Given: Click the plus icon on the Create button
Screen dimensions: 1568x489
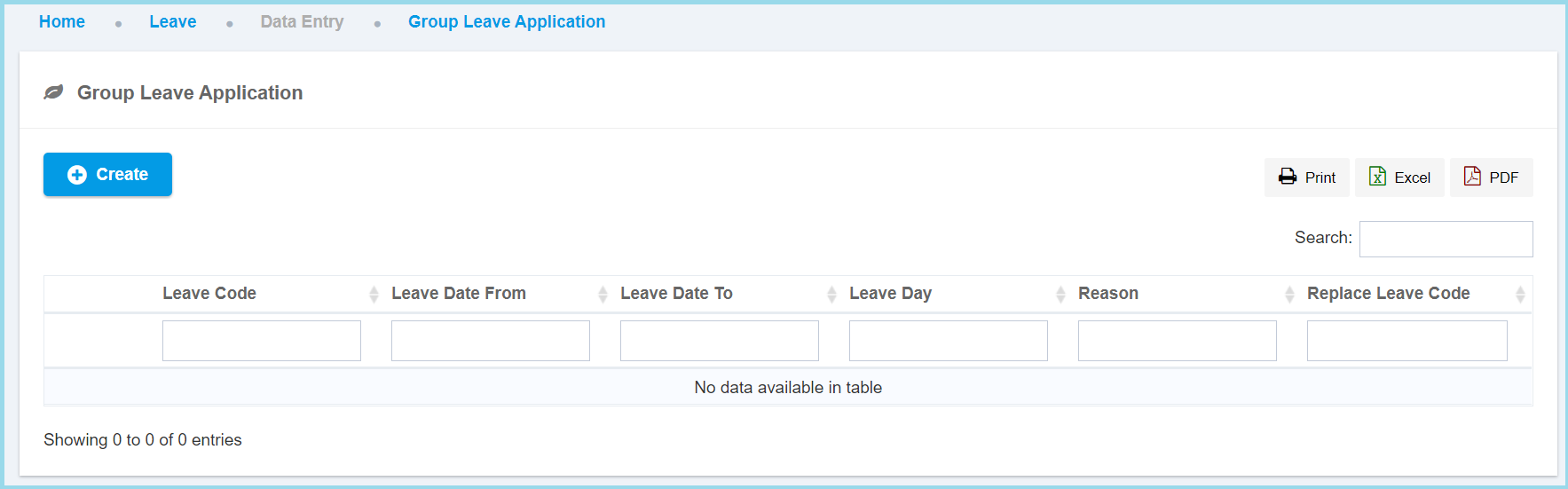Looking at the screenshot, I should (77, 175).
